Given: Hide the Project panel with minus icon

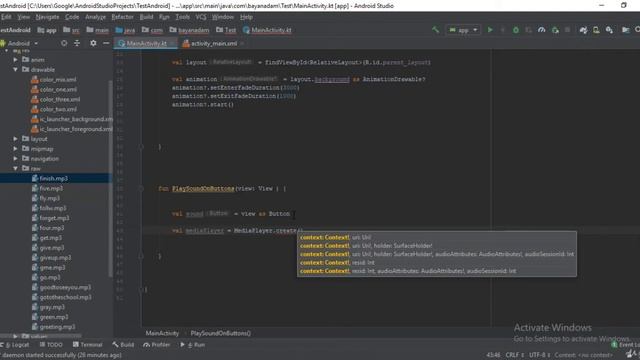Looking at the screenshot, I should pos(106,43).
